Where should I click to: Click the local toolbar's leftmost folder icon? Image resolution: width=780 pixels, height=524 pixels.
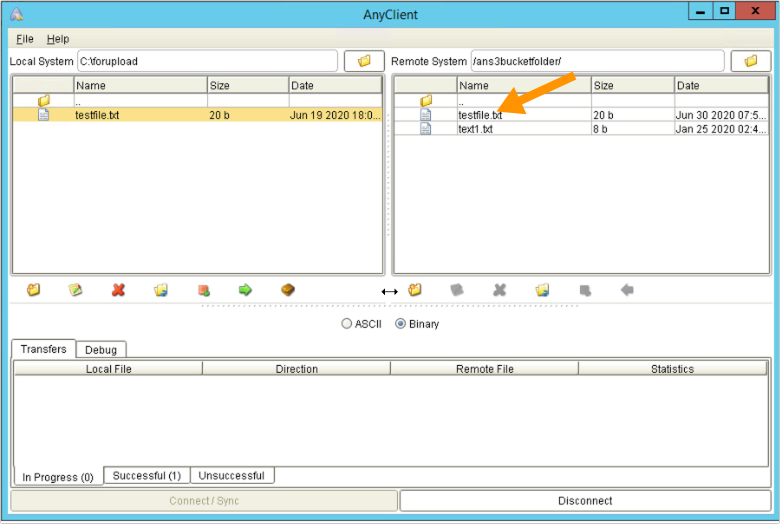point(33,290)
